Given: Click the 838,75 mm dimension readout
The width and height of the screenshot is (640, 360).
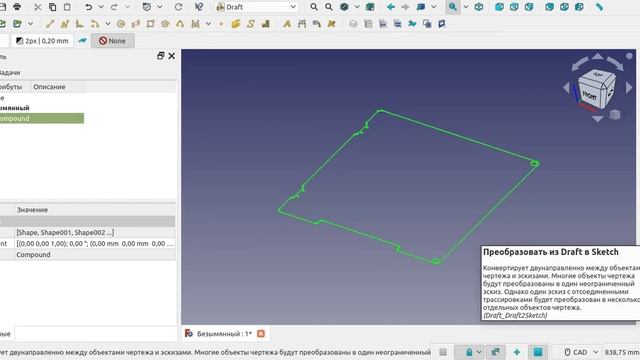Looking at the screenshot, I should tap(622, 352).
